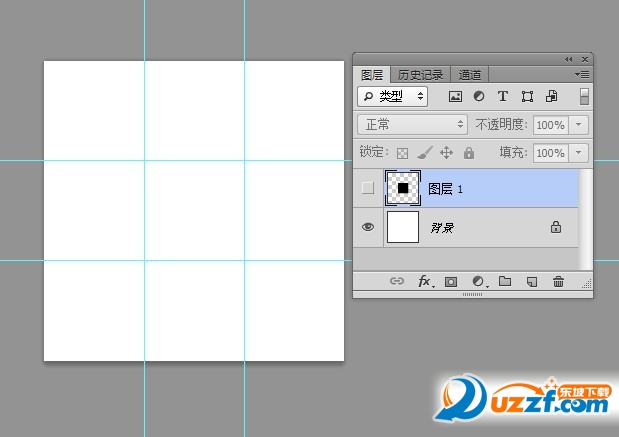This screenshot has height=437, width=619.
Task: Click the 不透明度 100% value field
Action: (551, 125)
